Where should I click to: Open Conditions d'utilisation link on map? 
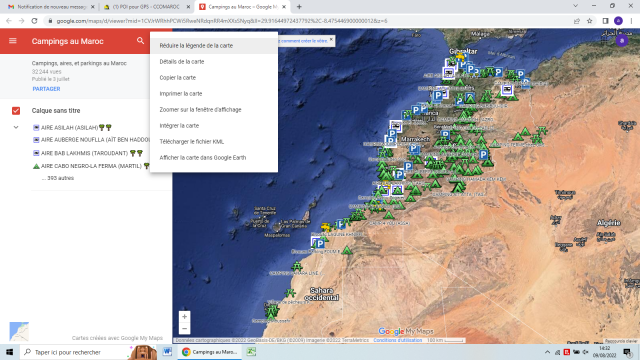398,340
